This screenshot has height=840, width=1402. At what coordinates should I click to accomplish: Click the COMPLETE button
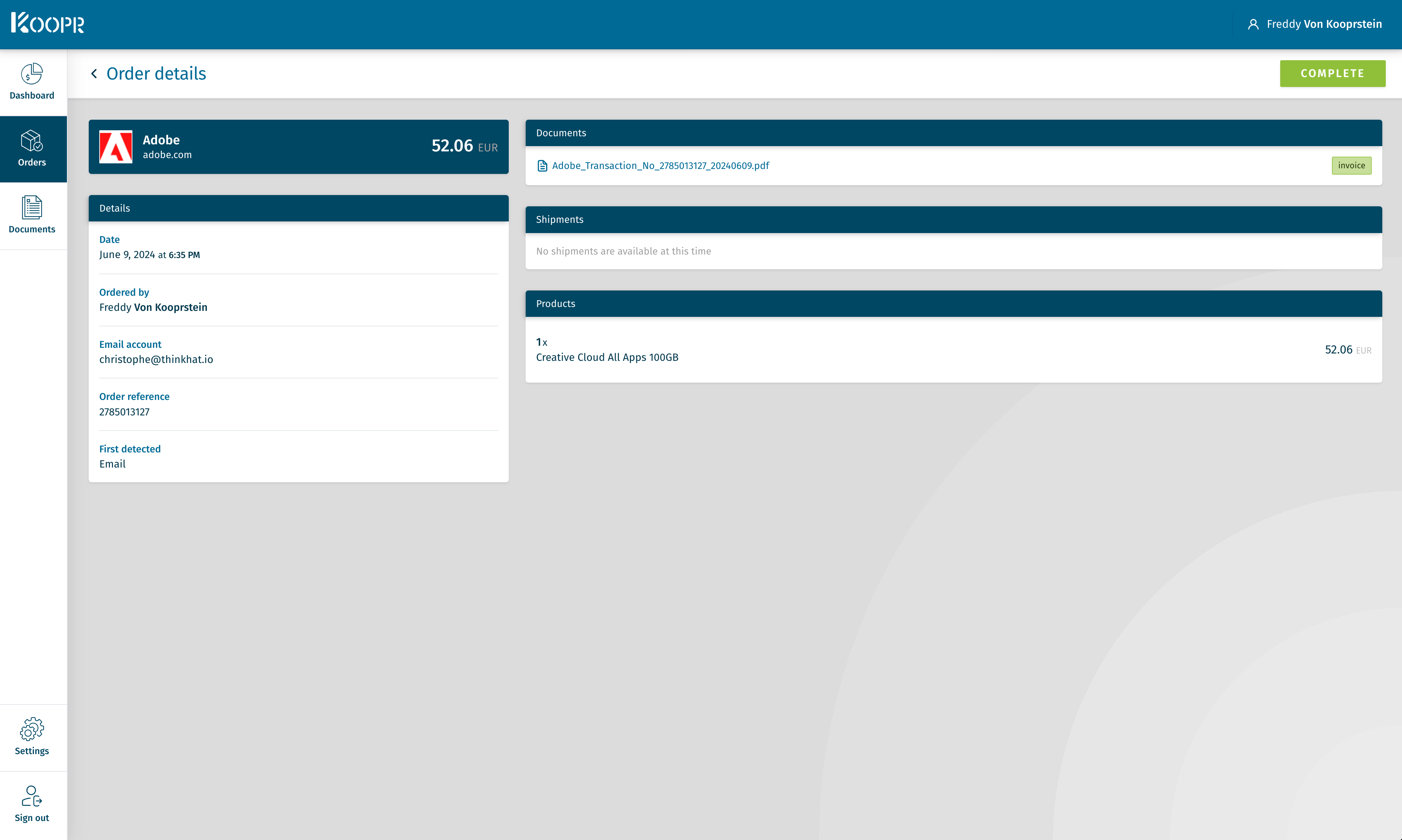(x=1332, y=74)
